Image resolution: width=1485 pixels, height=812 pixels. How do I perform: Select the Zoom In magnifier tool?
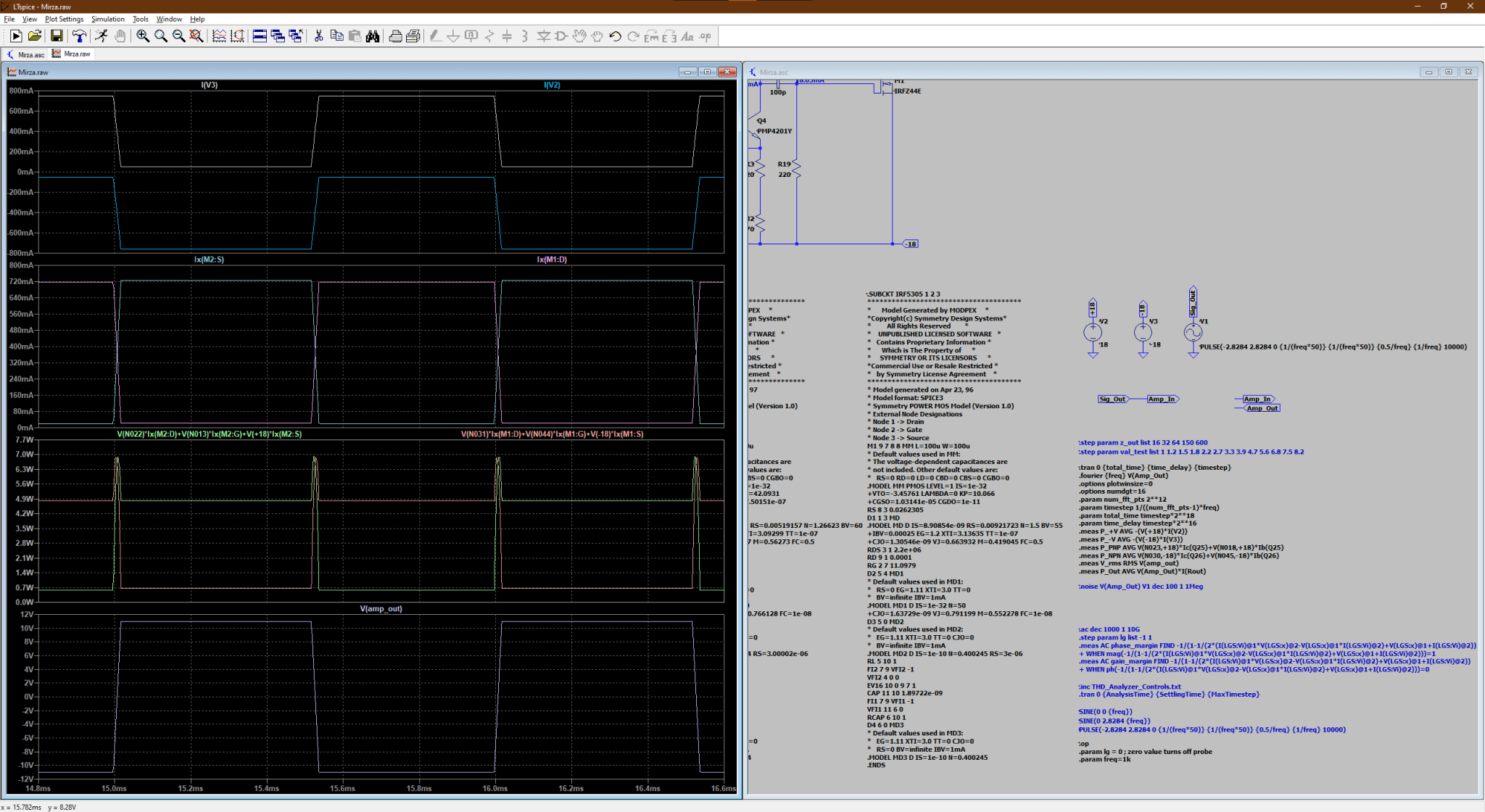coord(143,36)
